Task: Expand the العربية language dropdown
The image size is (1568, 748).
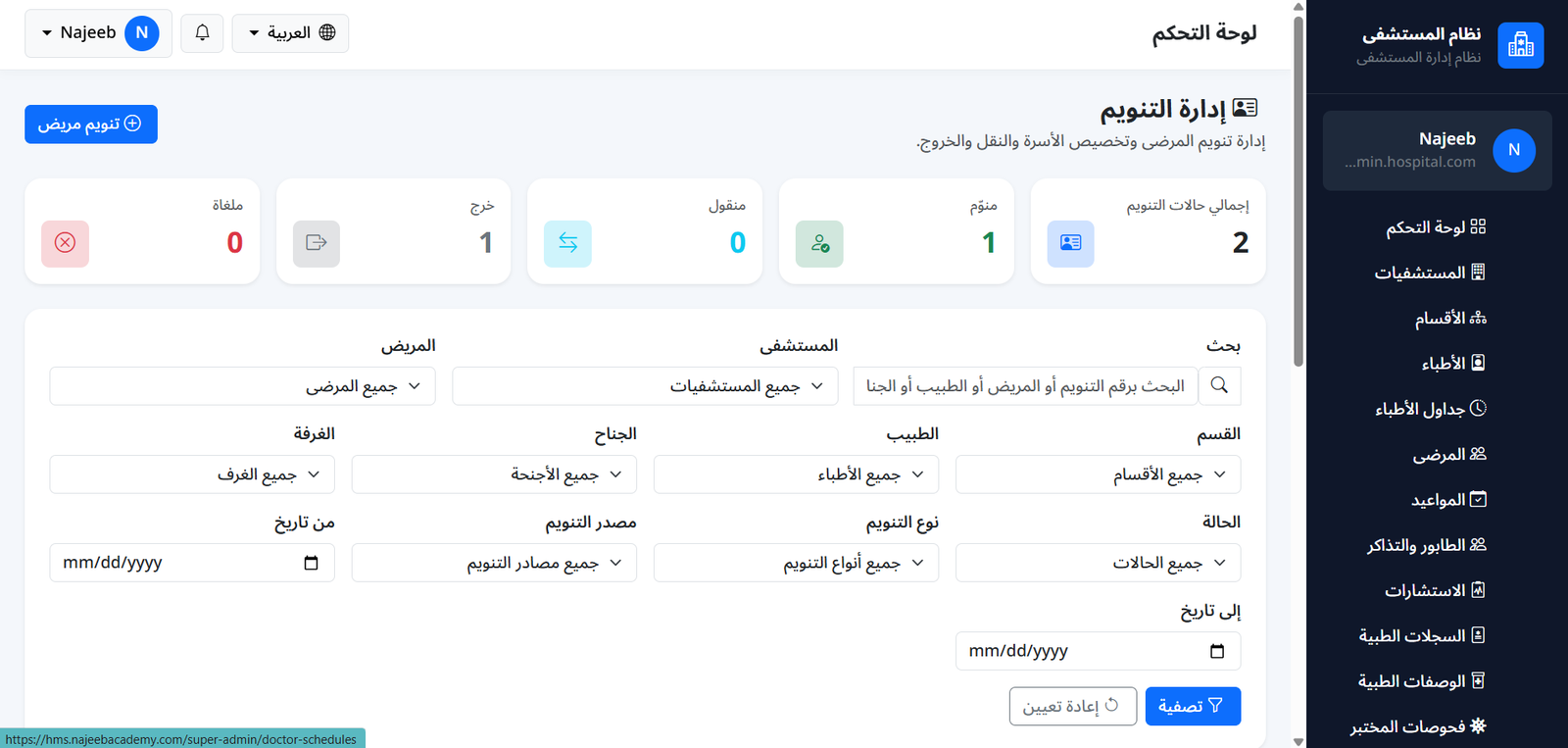Action: tap(290, 32)
